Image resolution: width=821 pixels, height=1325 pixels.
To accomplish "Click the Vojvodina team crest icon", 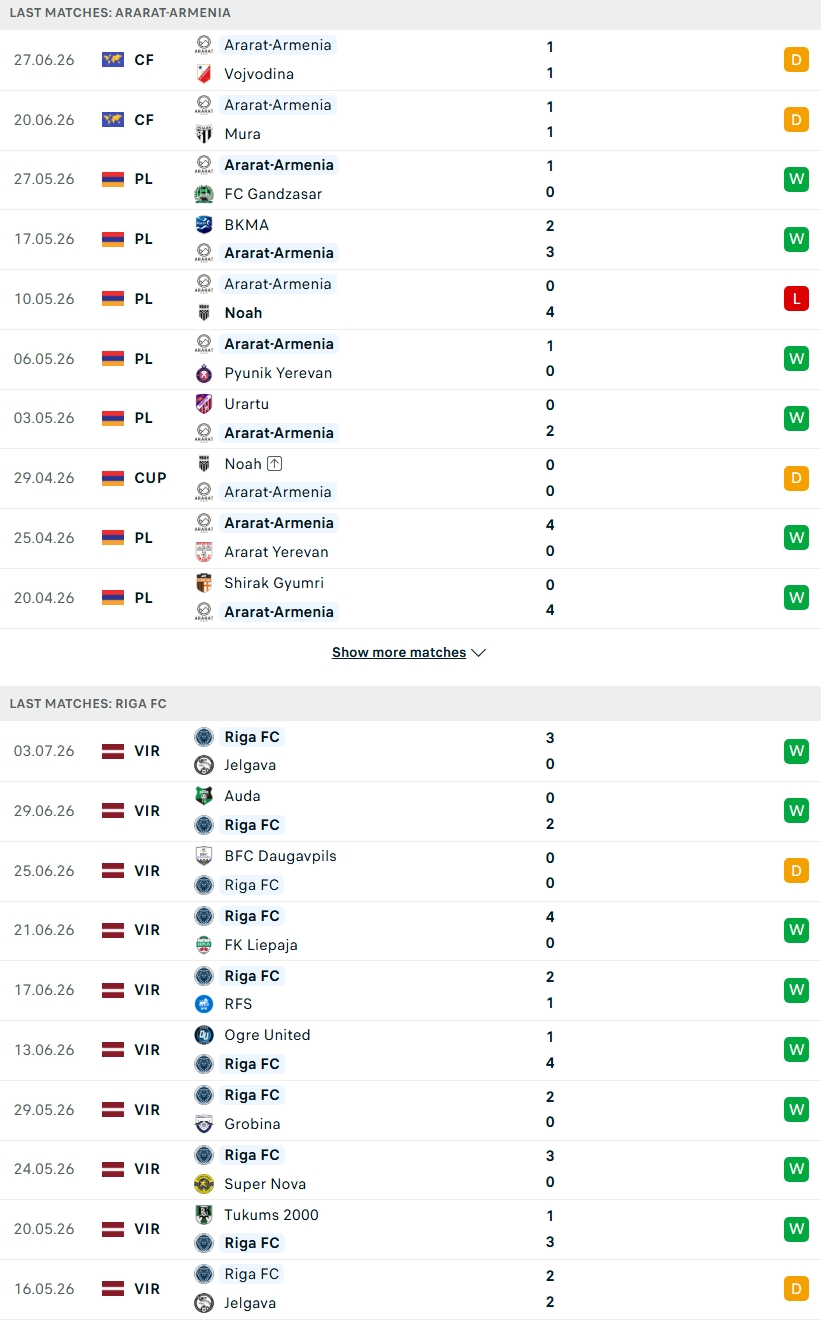I will (204, 74).
